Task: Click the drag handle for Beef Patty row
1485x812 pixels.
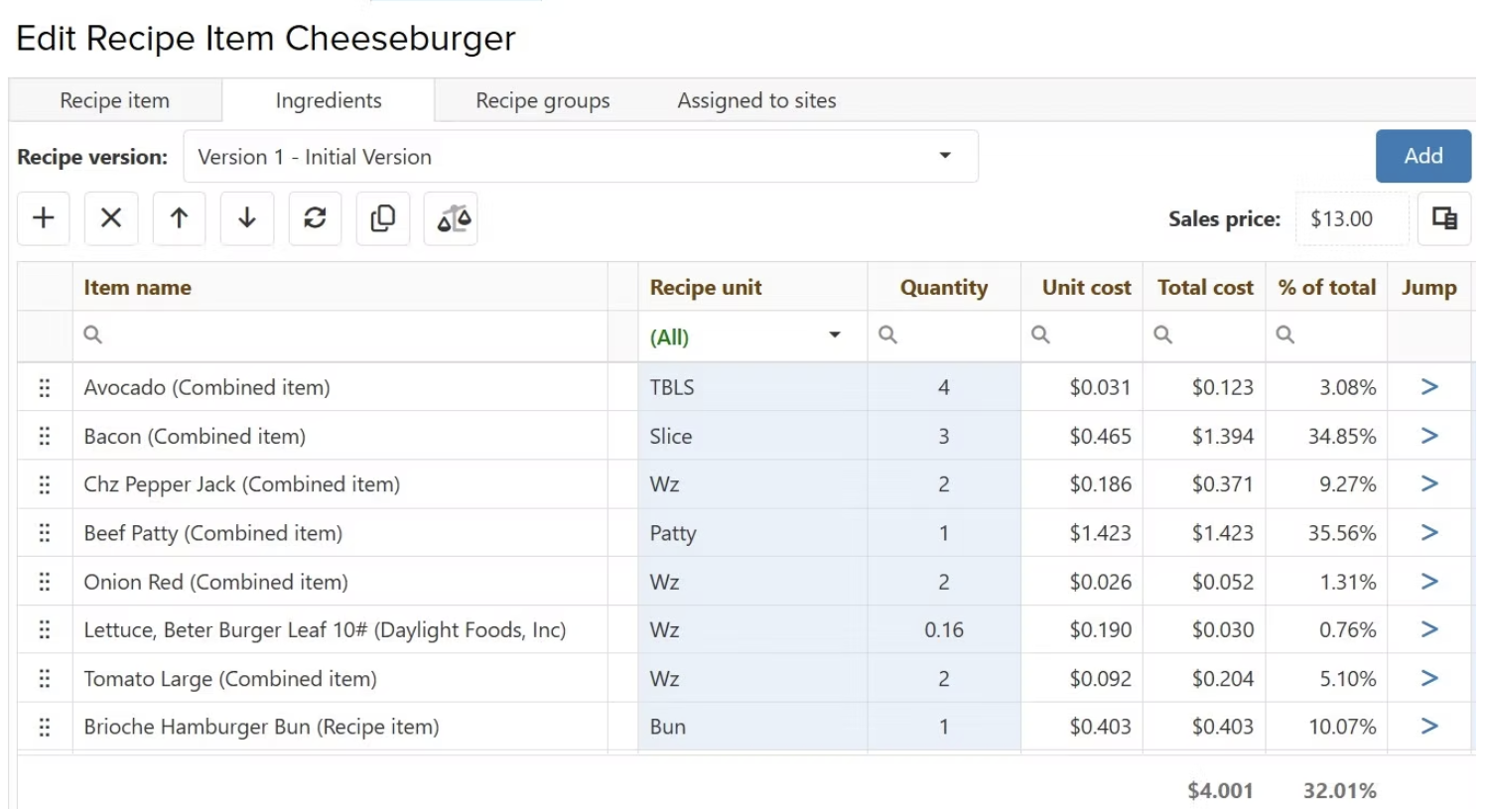Action: pyautogui.click(x=45, y=533)
